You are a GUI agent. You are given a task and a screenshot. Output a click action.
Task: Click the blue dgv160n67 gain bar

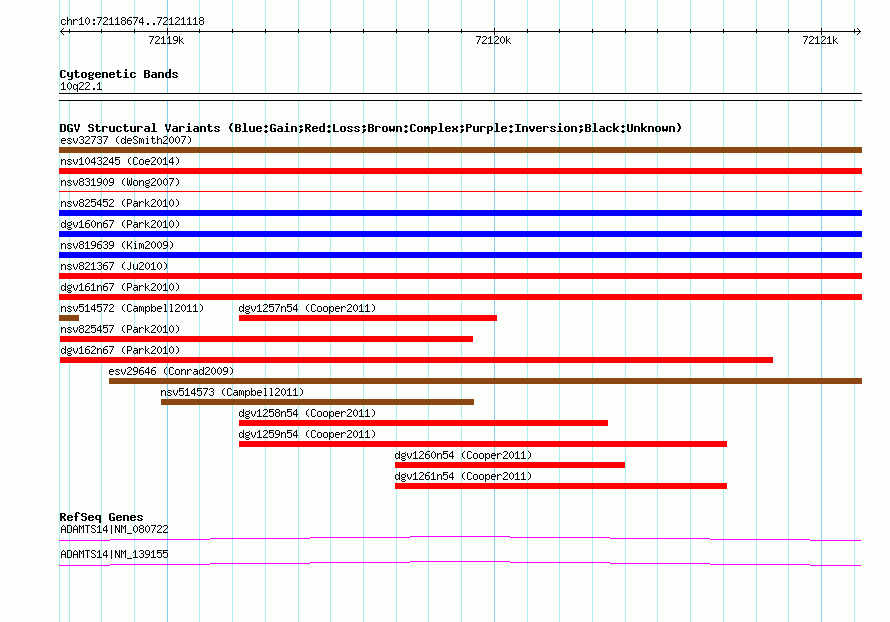coord(460,234)
